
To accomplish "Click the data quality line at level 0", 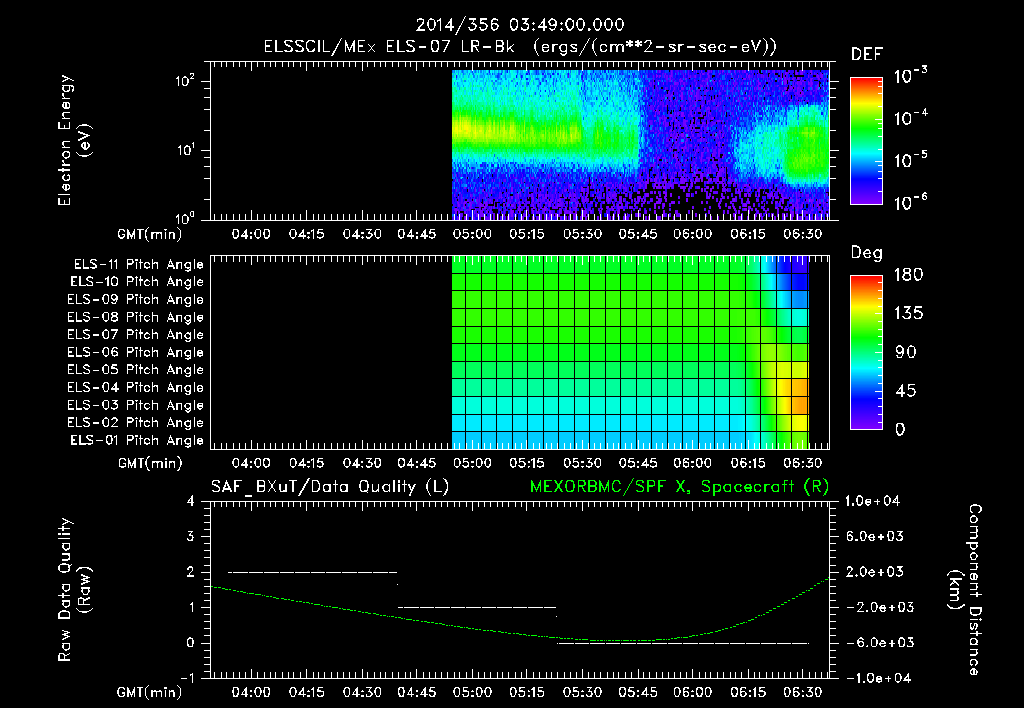I will (682, 643).
